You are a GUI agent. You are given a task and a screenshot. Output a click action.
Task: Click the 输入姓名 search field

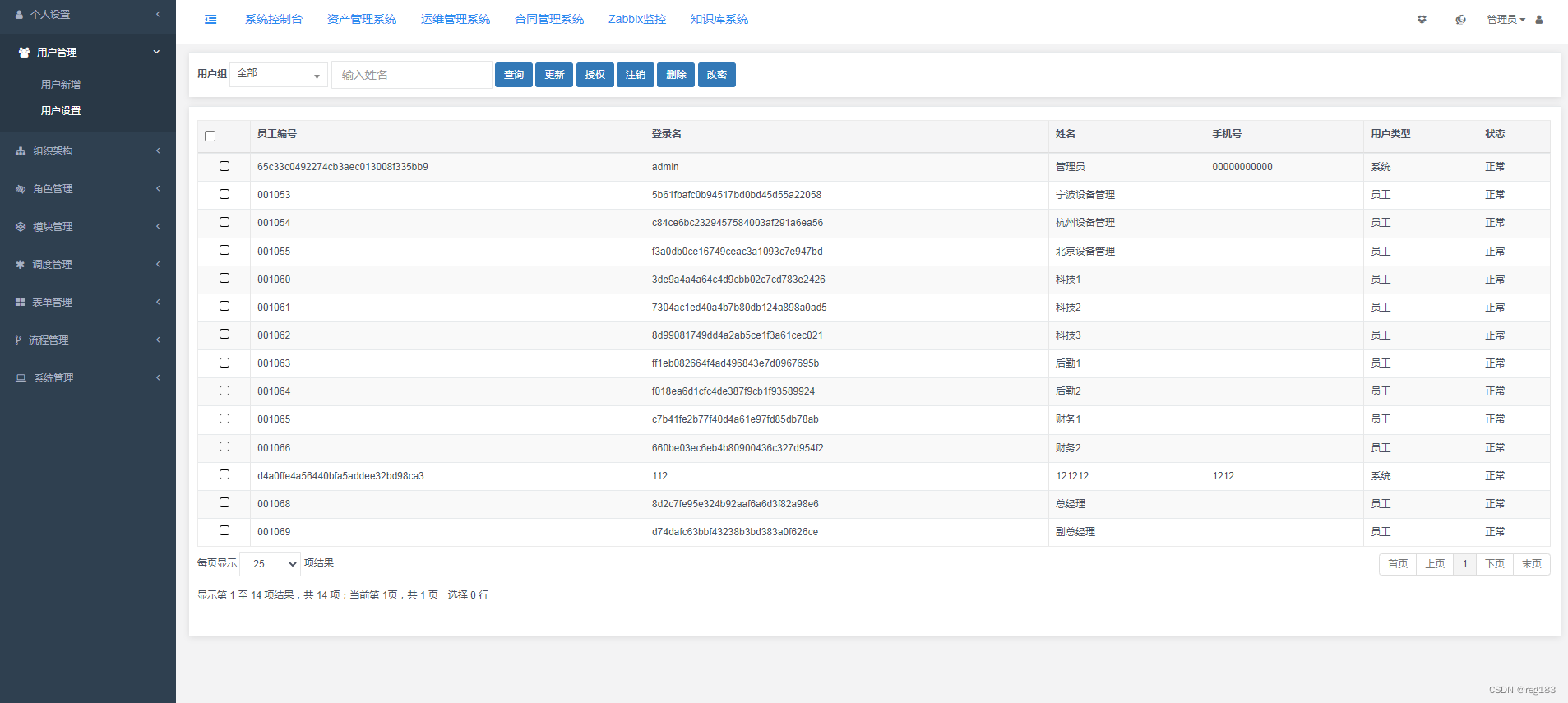pyautogui.click(x=412, y=75)
